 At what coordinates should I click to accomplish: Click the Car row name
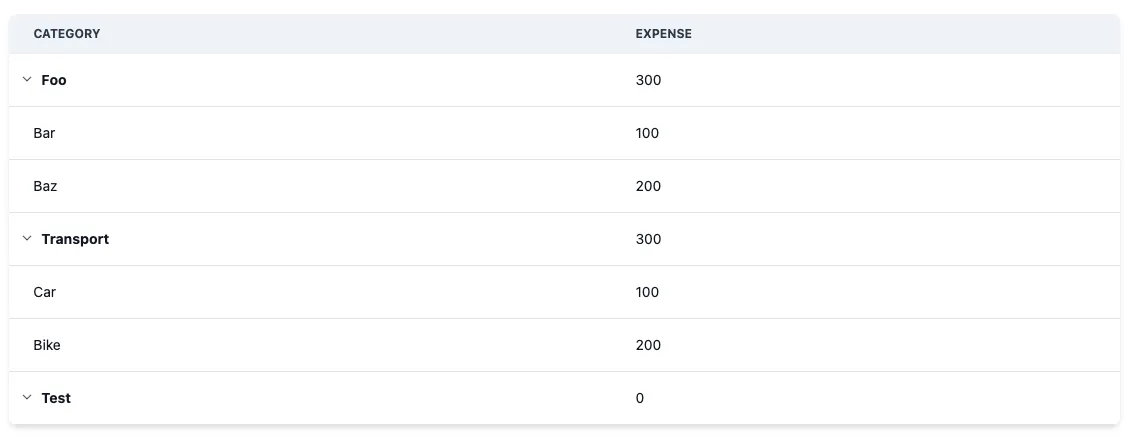pos(44,292)
